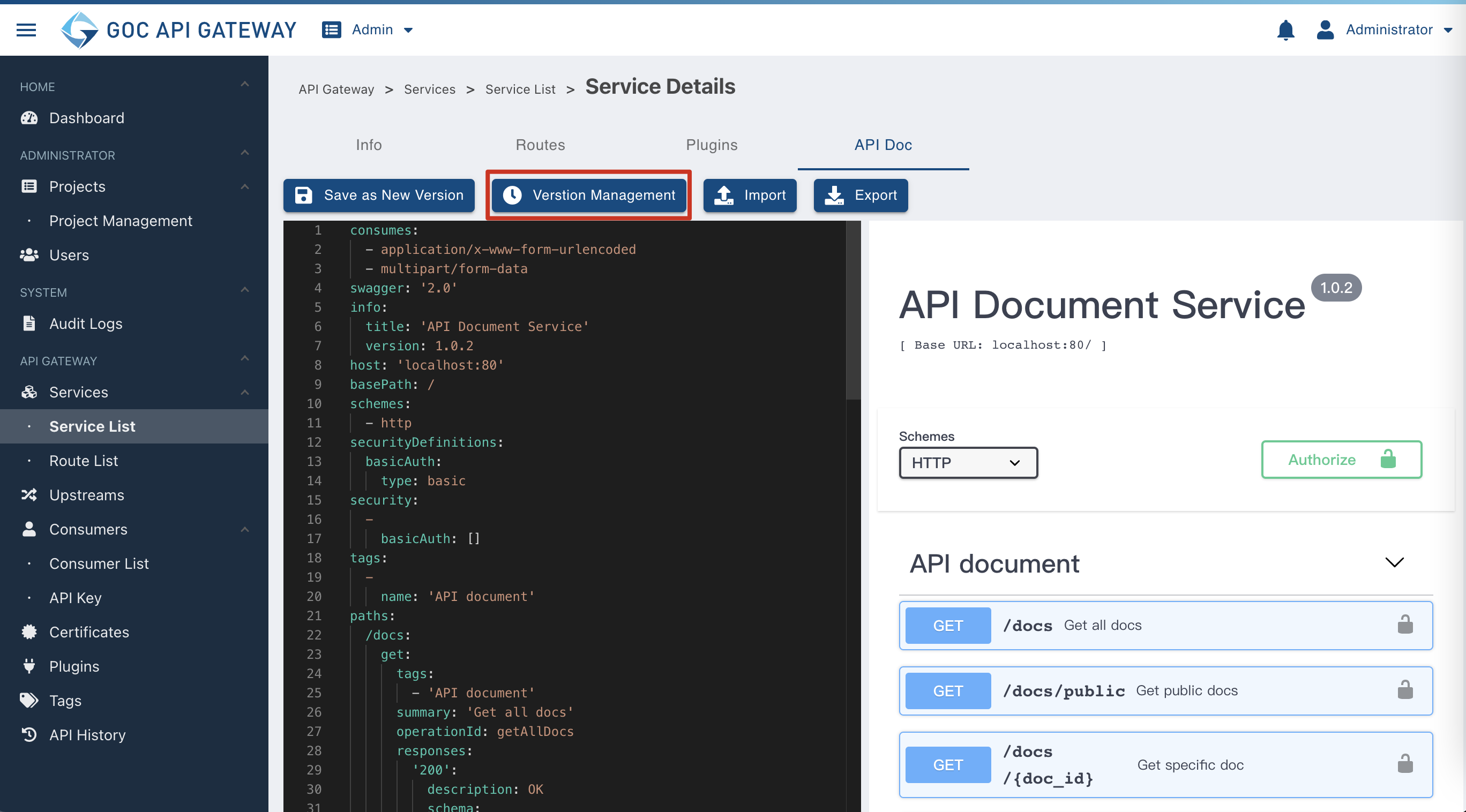Click the Projects list icon in sidebar

click(29, 186)
